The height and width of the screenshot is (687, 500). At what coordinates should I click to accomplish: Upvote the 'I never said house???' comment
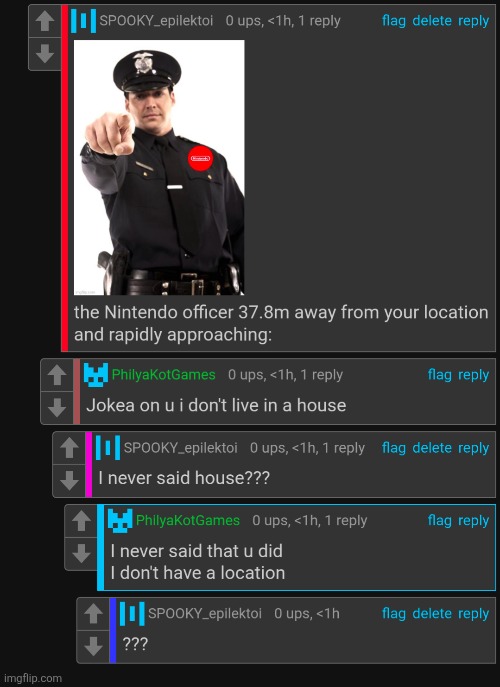point(69,448)
